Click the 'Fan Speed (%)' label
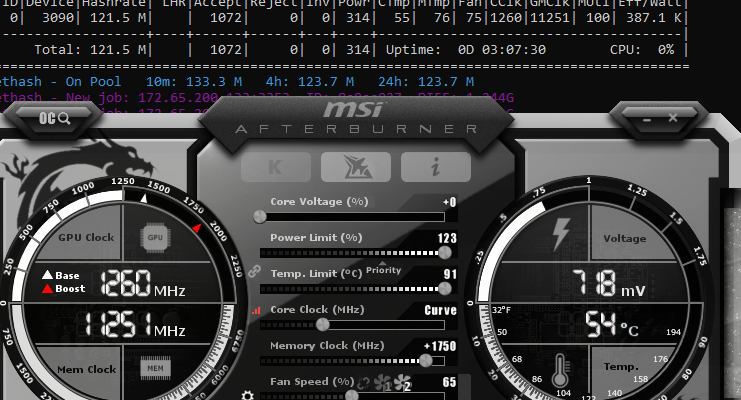 (312, 382)
